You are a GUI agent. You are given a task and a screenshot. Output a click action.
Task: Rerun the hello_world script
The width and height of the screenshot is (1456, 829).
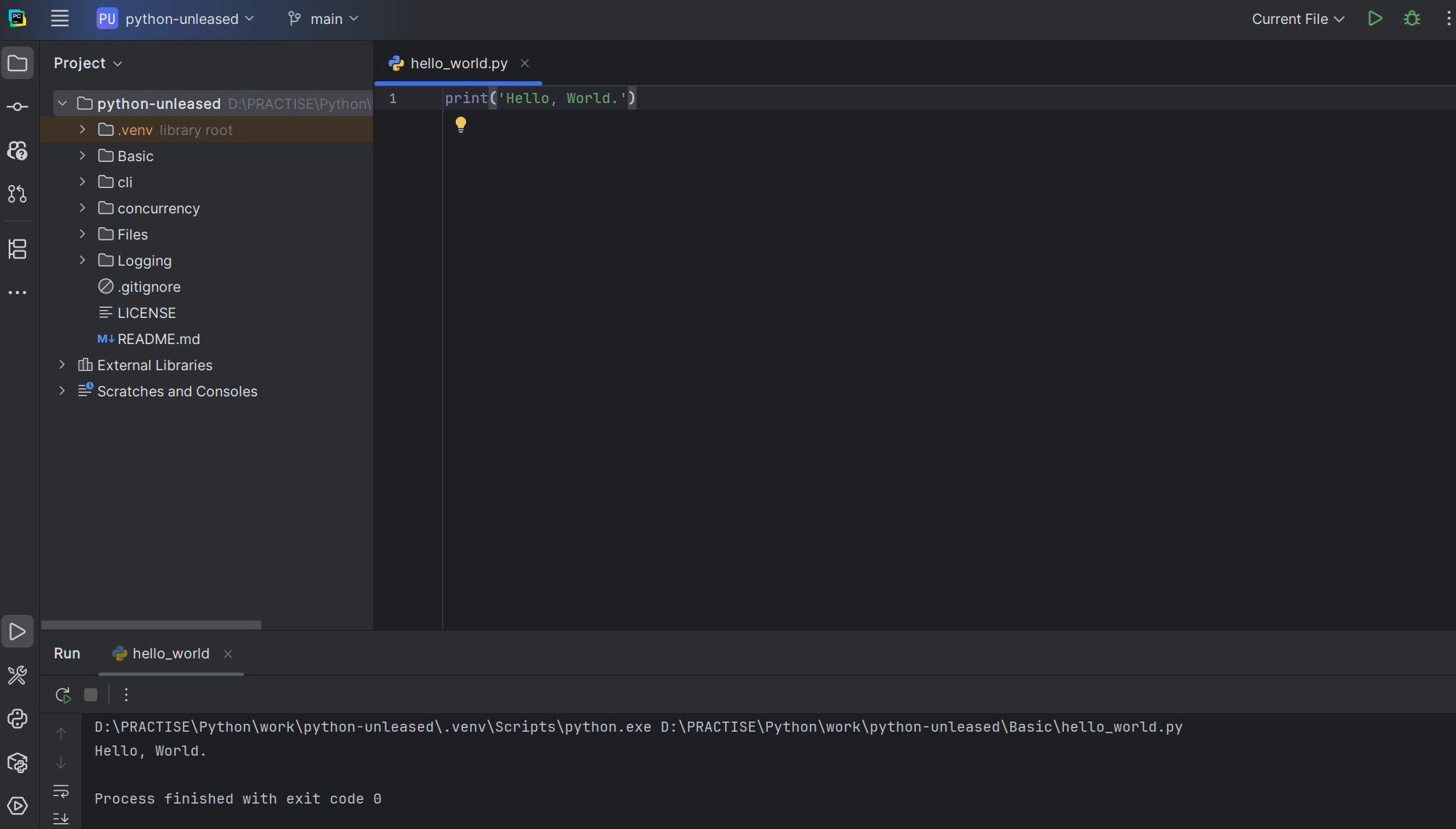(62, 695)
